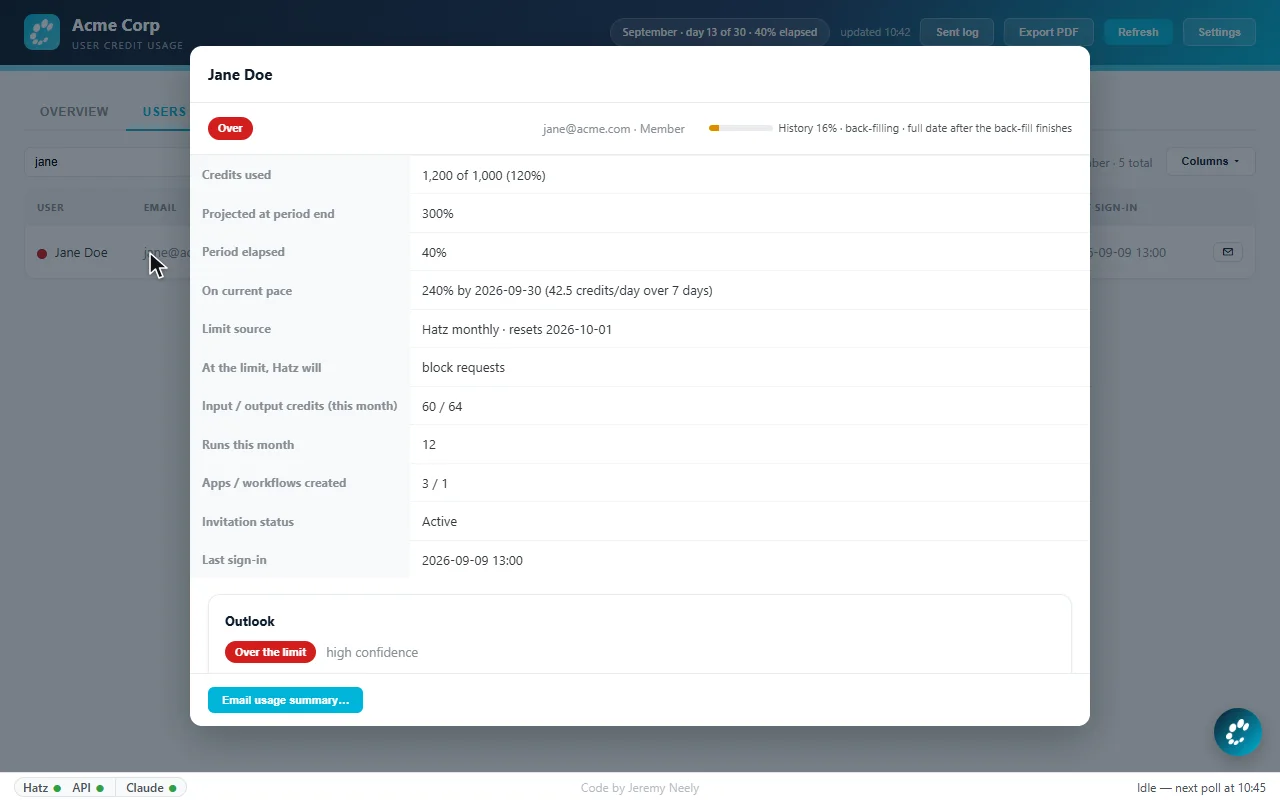Click the 'high confidence' label

372,653
